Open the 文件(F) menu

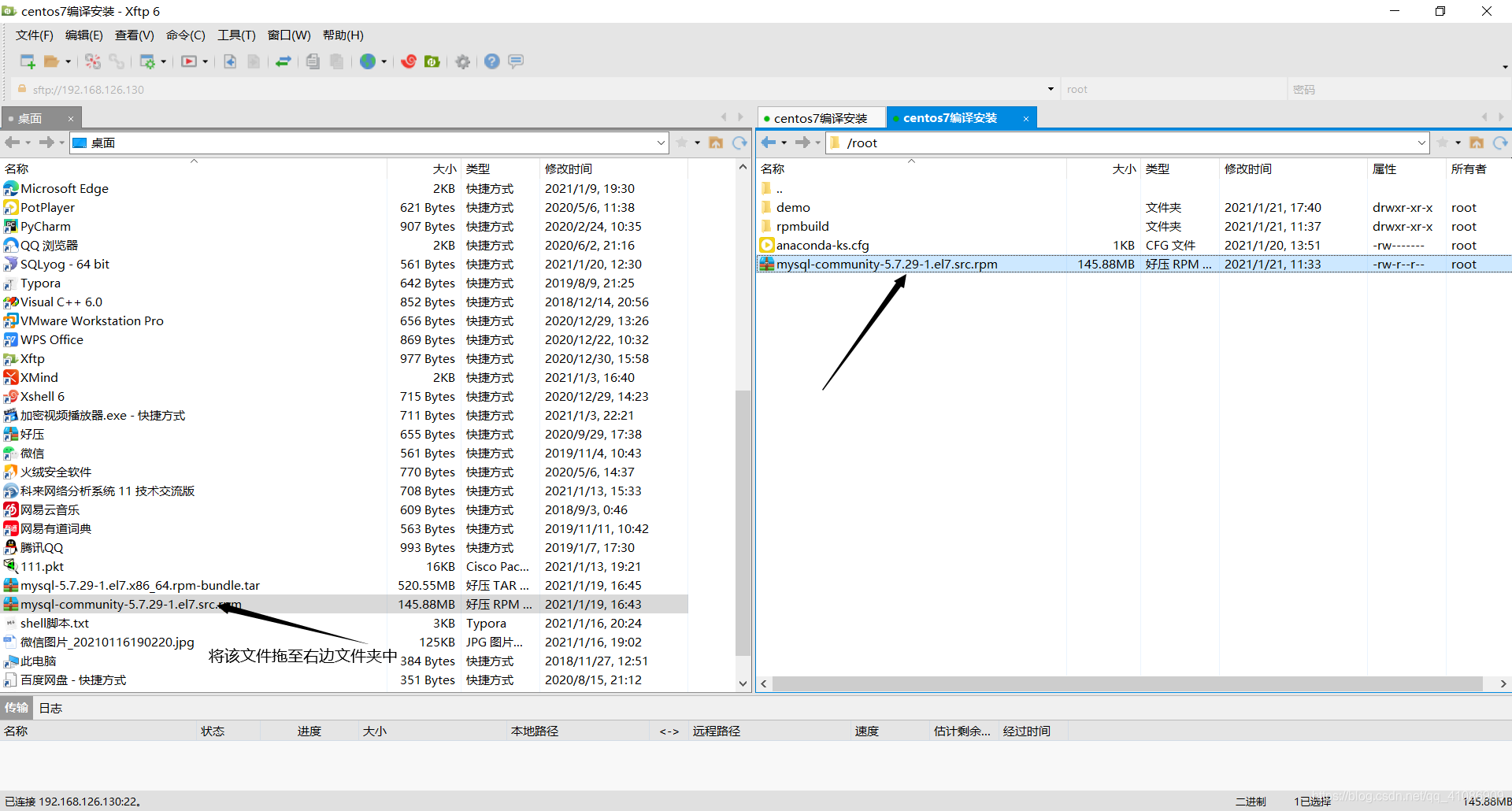(35, 35)
